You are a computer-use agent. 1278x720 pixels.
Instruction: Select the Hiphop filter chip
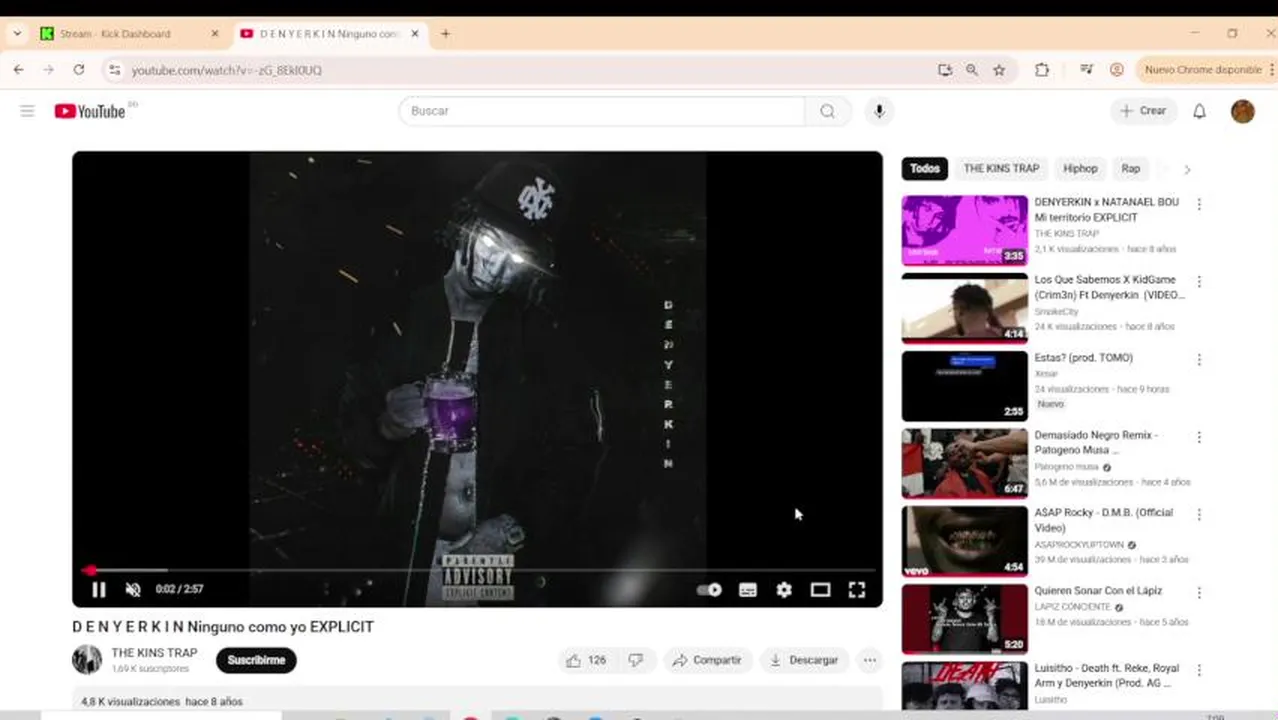[x=1080, y=169]
